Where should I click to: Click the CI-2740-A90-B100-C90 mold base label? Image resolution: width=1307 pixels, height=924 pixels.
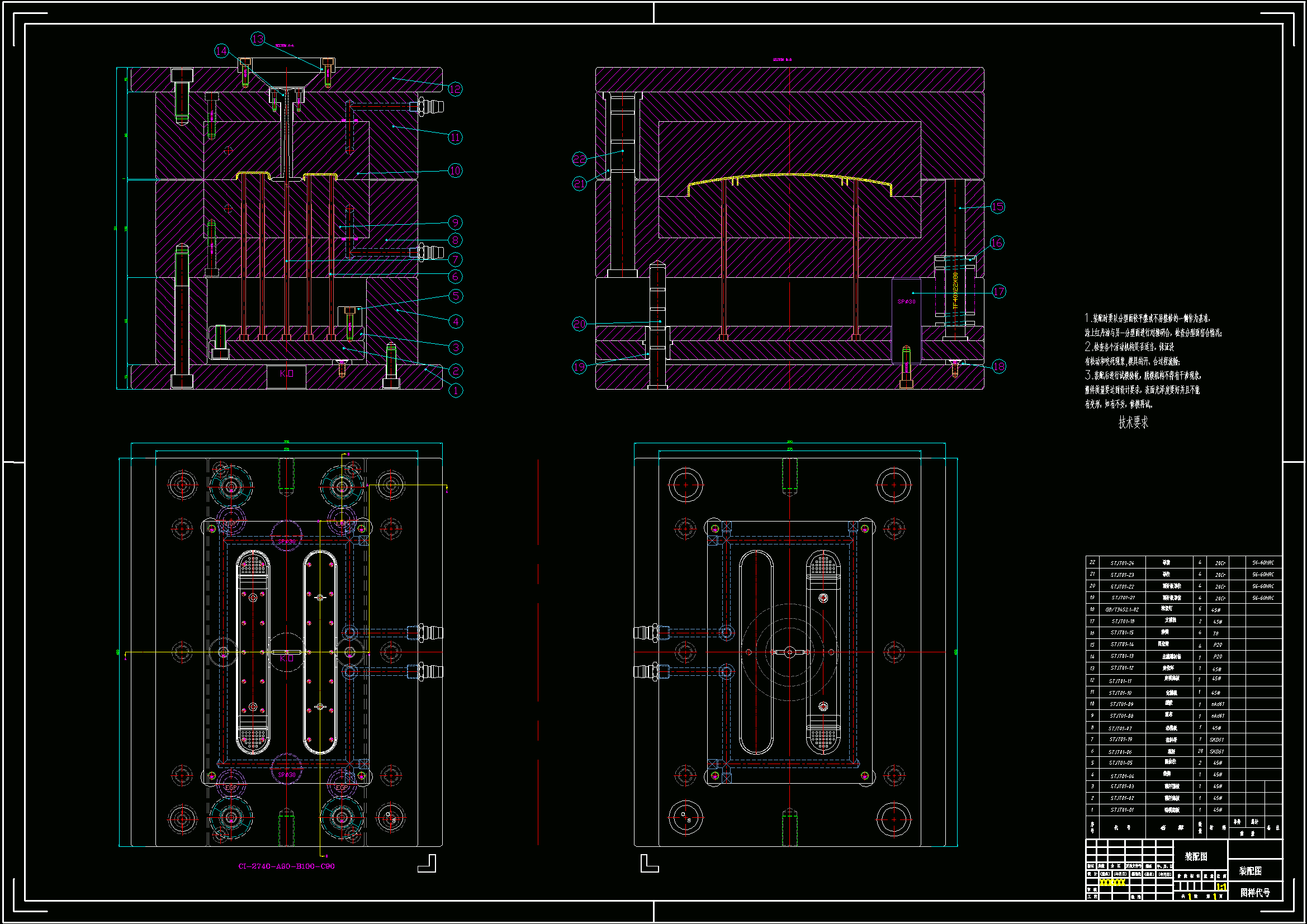[x=286, y=866]
